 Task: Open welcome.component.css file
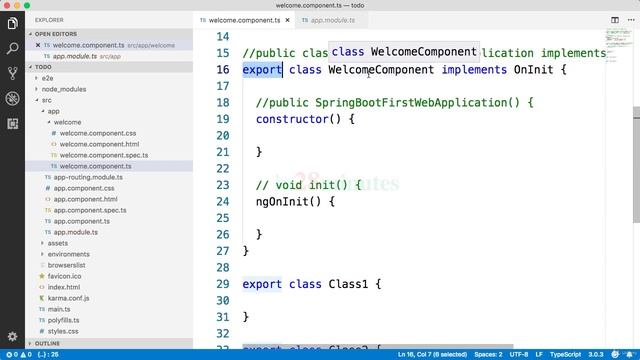pyautogui.click(x=98, y=133)
